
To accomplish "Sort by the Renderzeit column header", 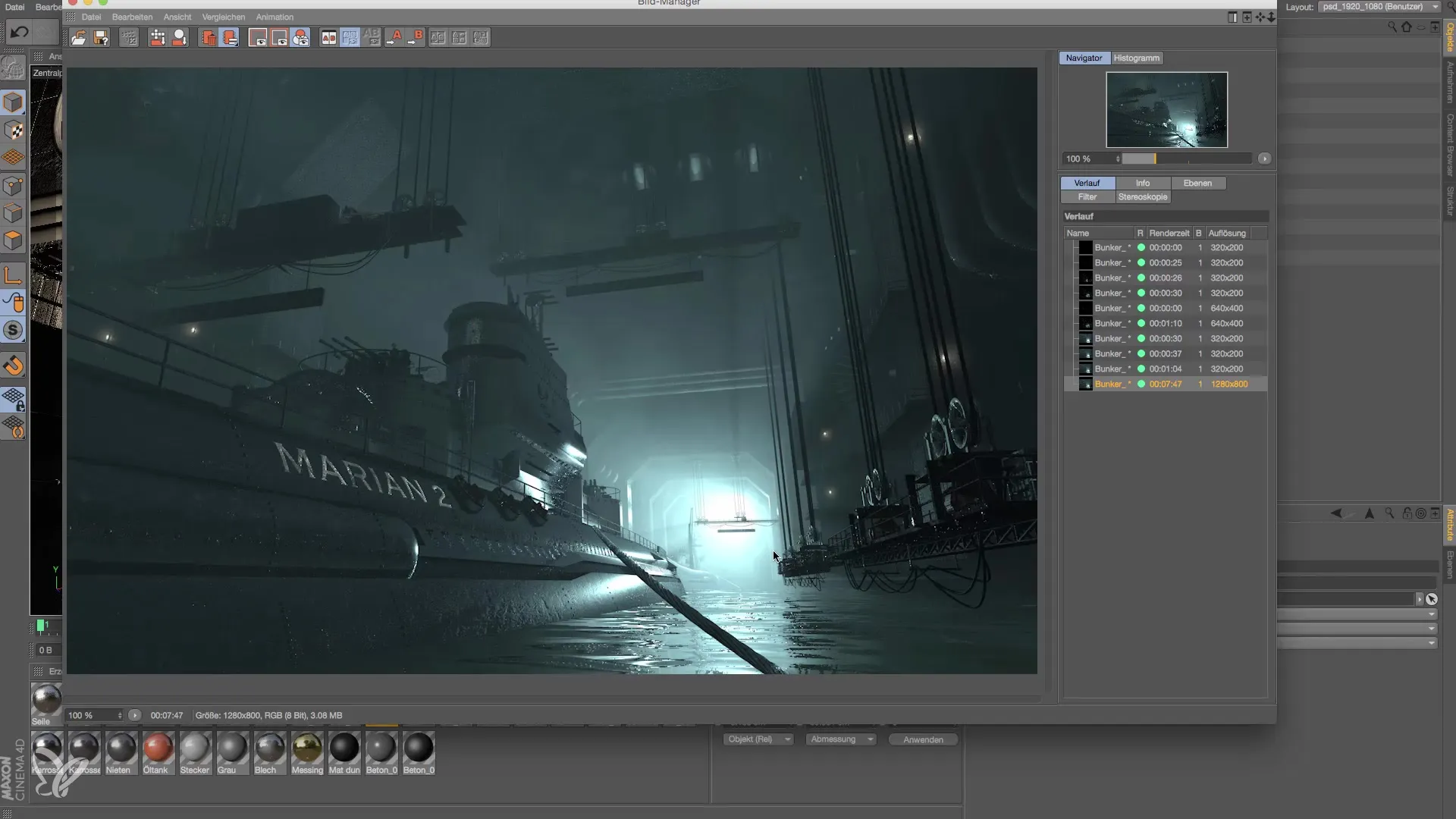I will coord(1169,233).
